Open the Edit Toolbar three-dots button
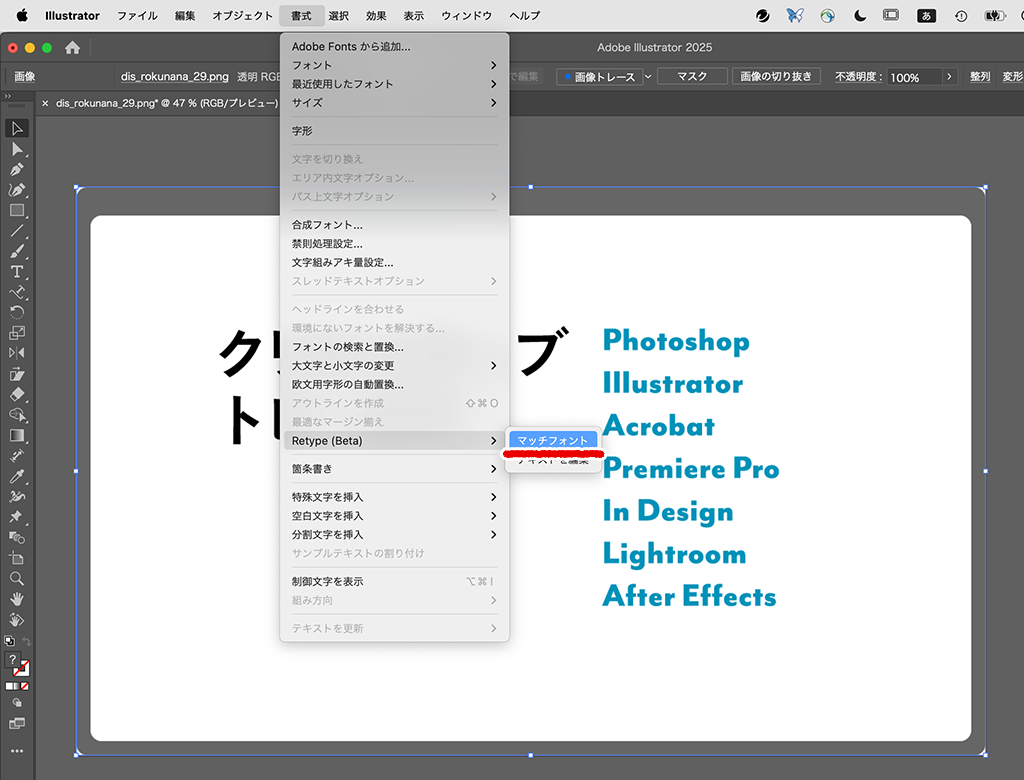Screen dimensions: 1024x780 click(17, 751)
